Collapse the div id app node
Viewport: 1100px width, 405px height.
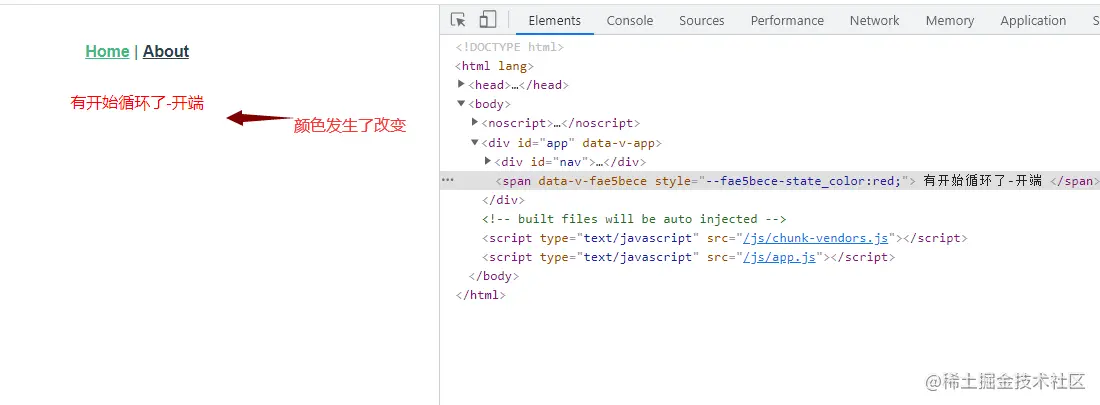tap(475, 143)
